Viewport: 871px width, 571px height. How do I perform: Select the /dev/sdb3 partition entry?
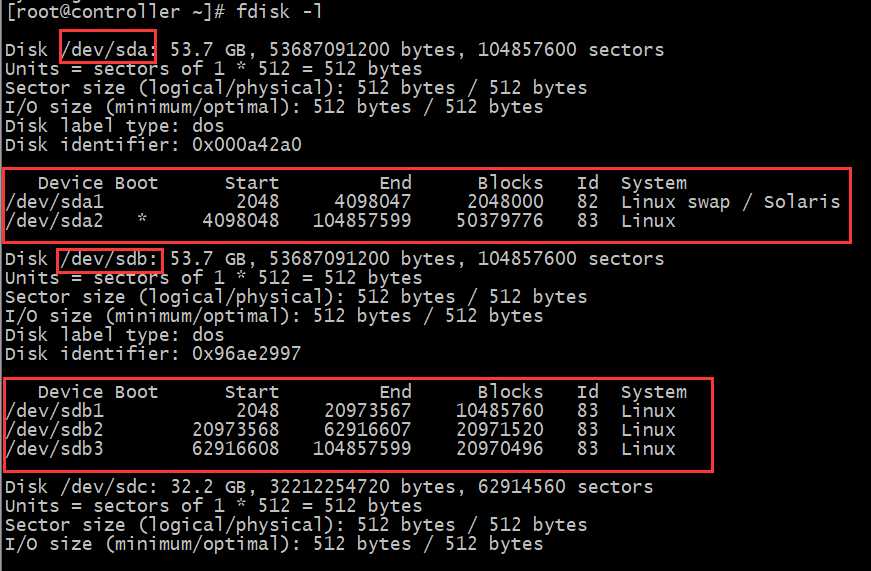(x=48, y=449)
